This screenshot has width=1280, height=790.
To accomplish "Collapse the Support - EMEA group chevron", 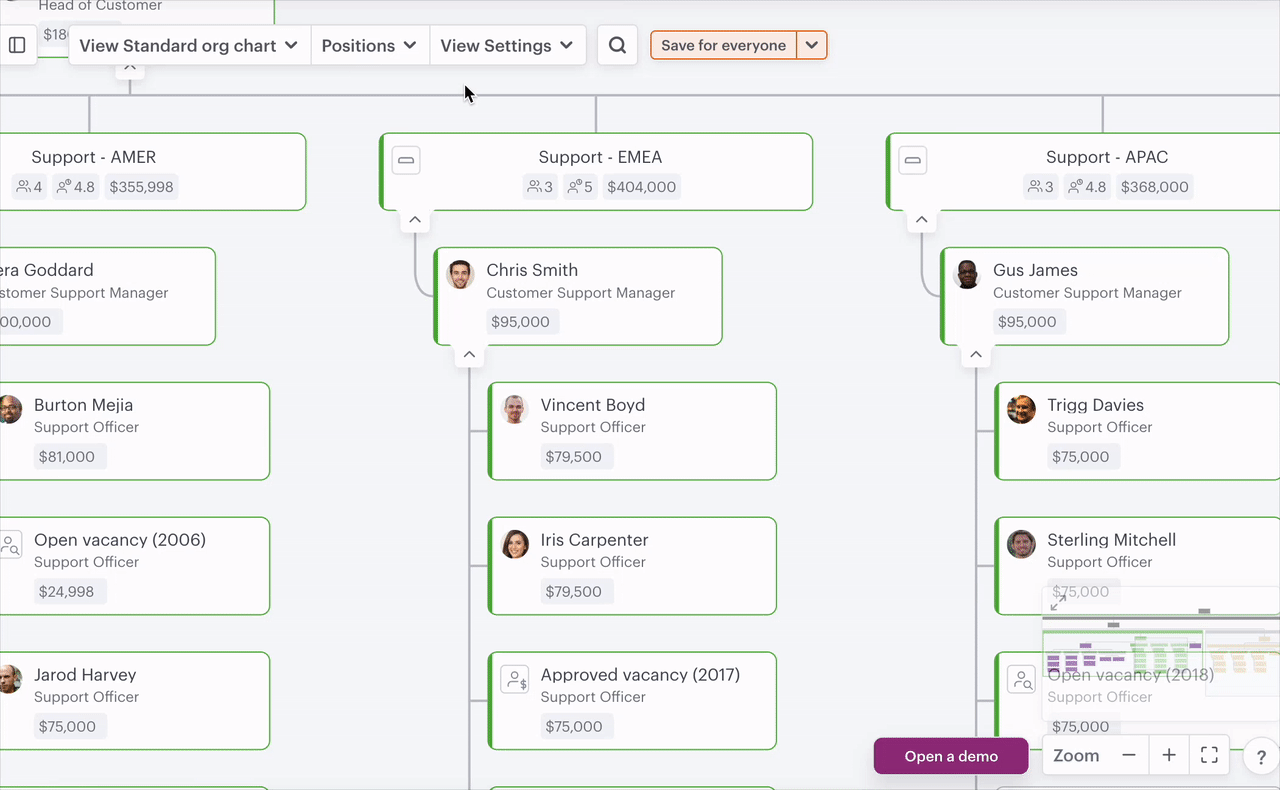I will [x=415, y=220].
